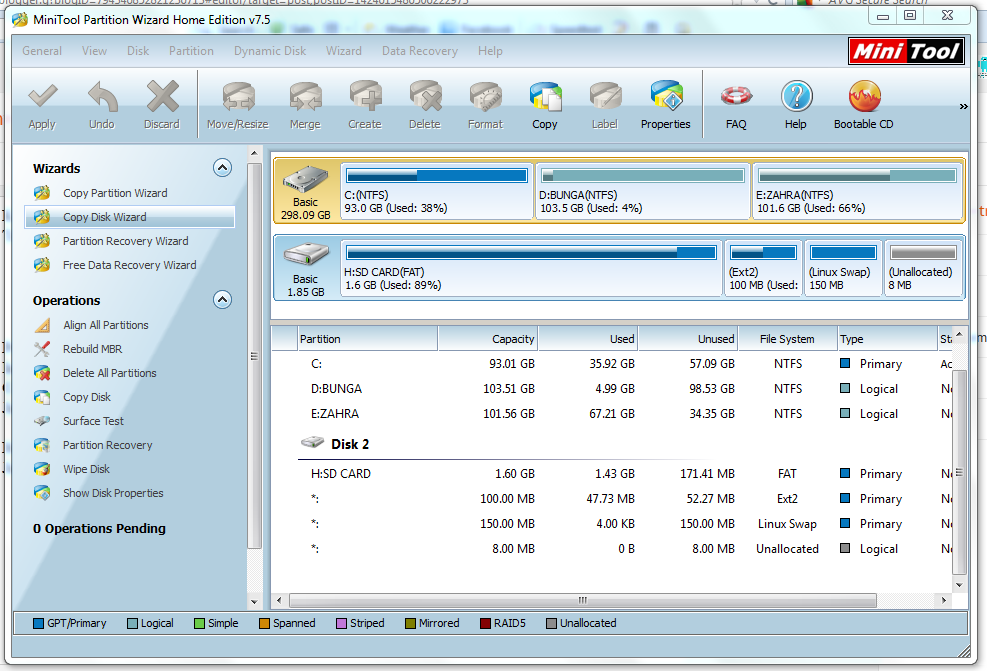Screen dimensions: 987x671
Task: Select the Linux Swap partition block
Action: (843, 268)
